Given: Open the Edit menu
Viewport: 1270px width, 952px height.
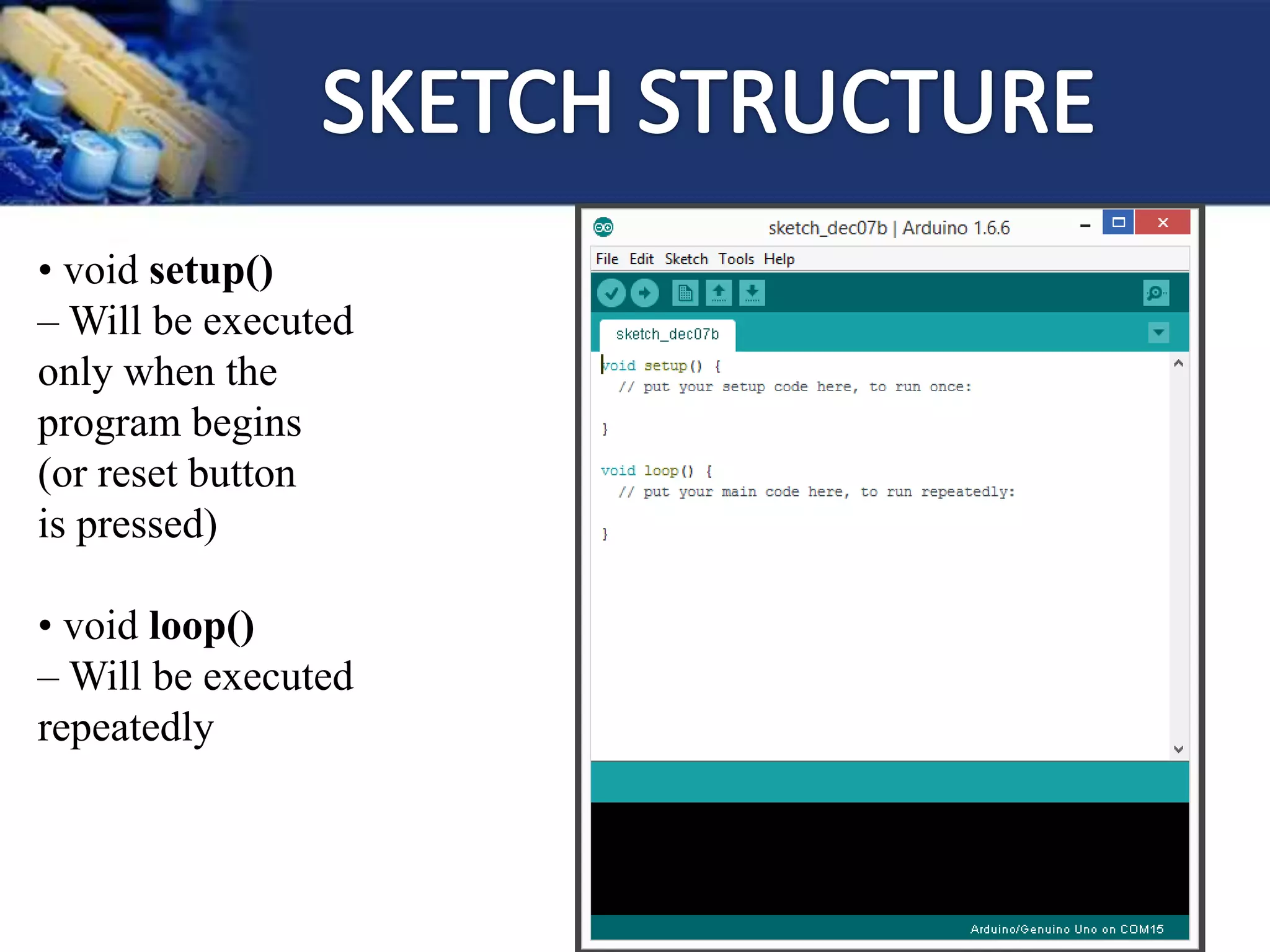Looking at the screenshot, I should point(641,259).
